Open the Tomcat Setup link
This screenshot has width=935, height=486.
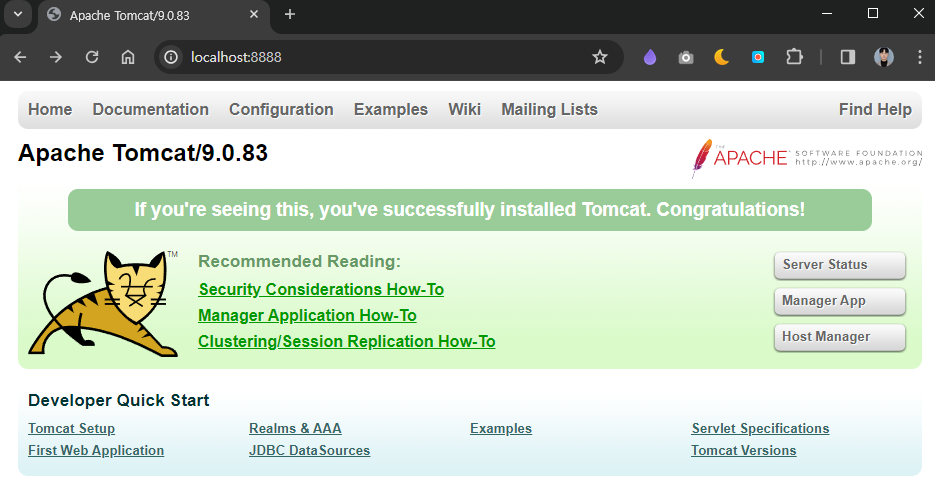72,429
